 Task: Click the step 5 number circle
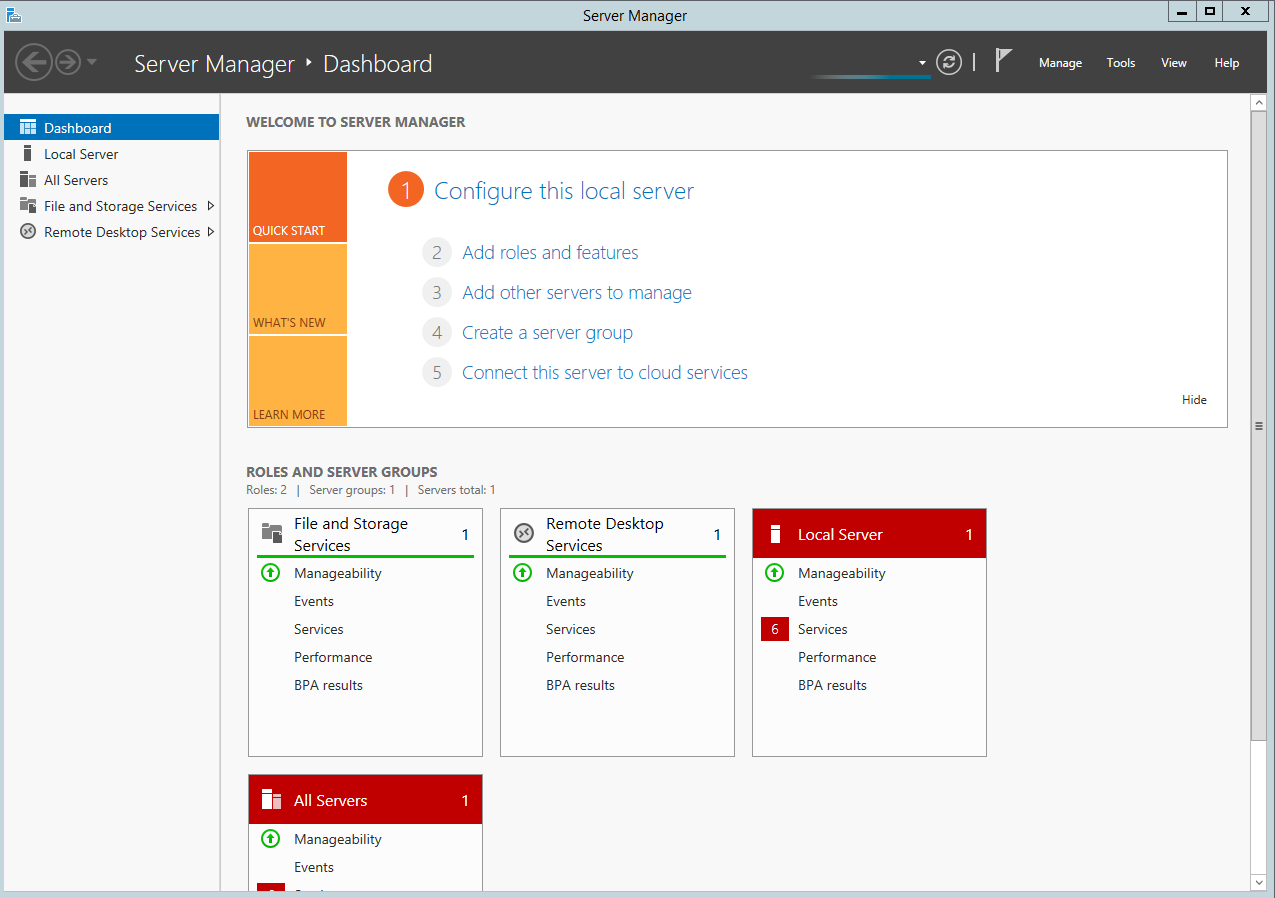437,373
